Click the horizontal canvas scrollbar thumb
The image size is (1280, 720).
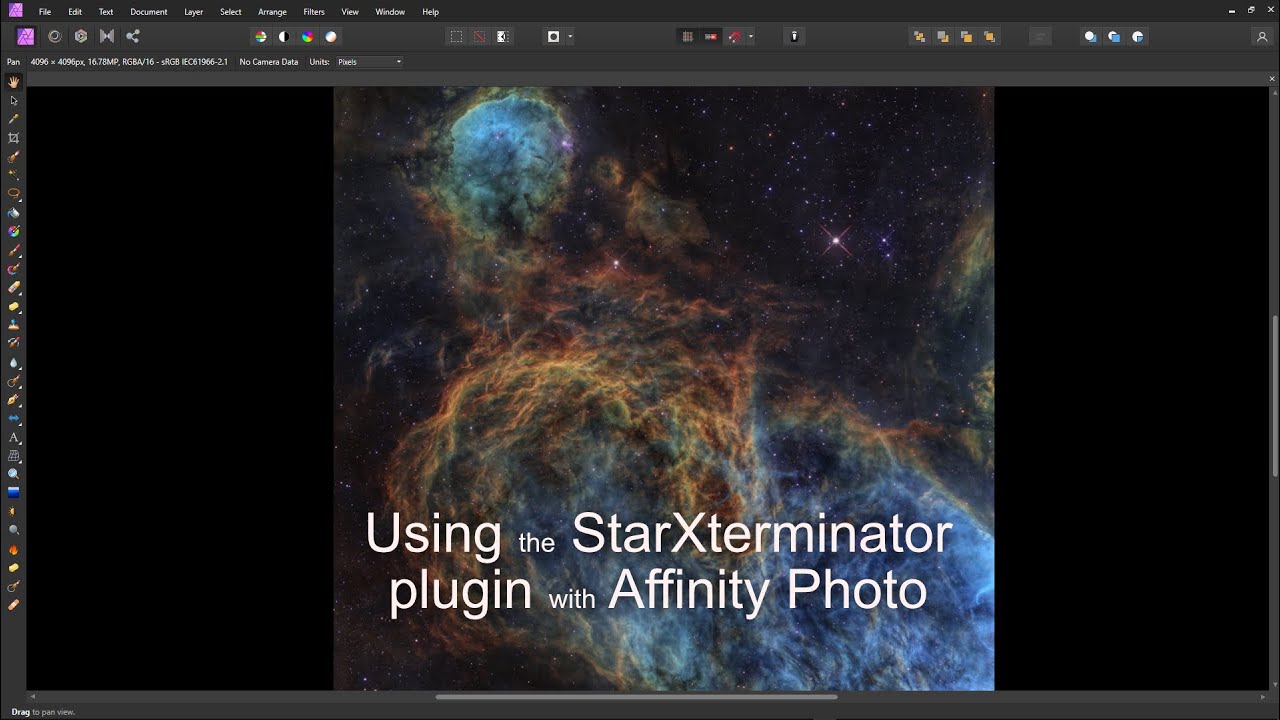[x=636, y=697]
